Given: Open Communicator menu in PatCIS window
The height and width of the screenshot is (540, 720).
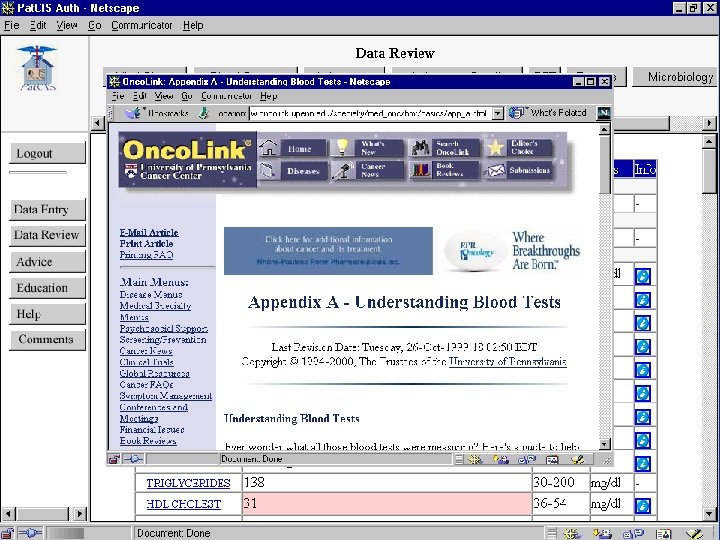Looking at the screenshot, I should tap(141, 26).
